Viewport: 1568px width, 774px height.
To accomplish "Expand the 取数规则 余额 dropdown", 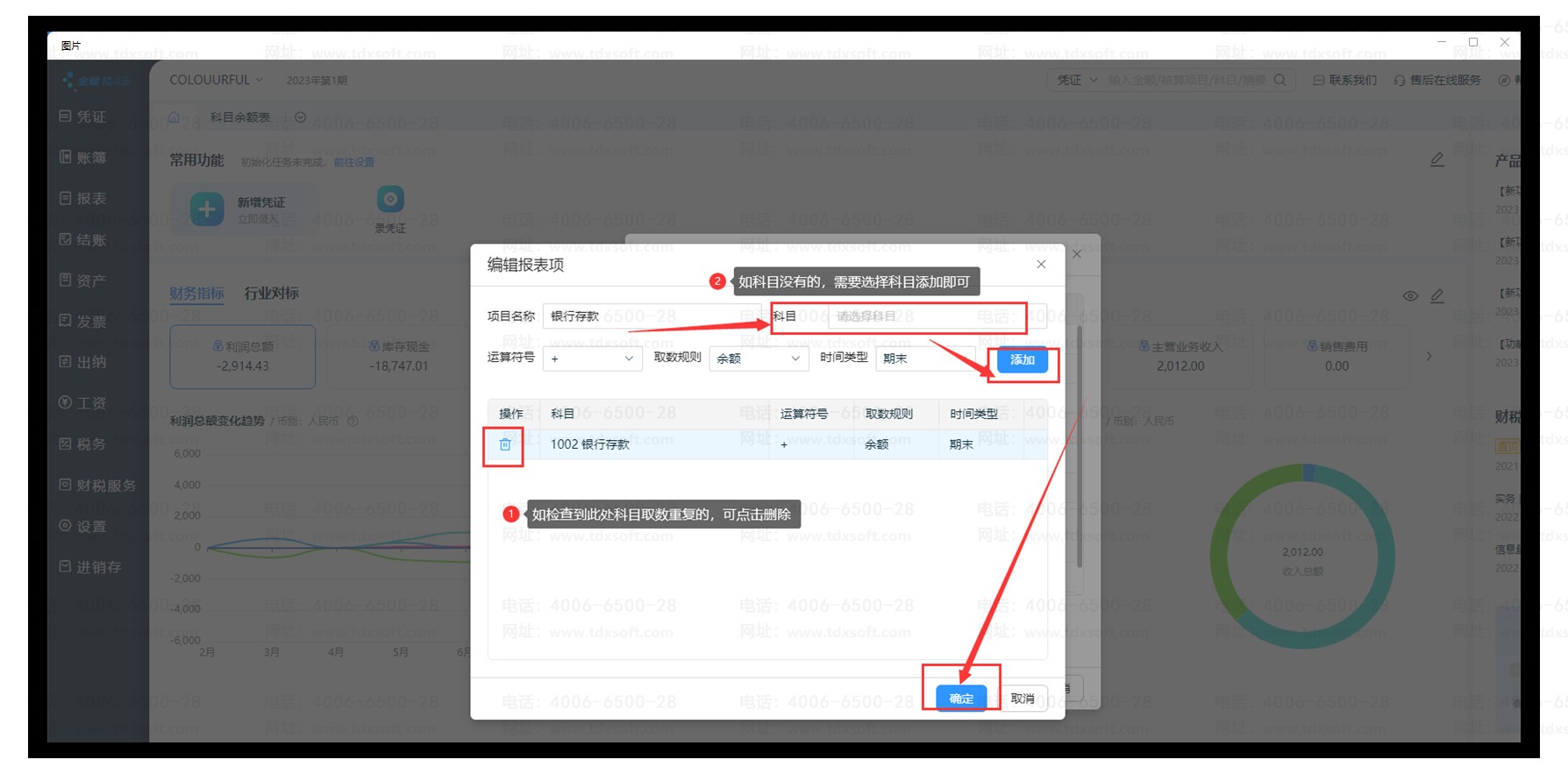I will point(758,359).
